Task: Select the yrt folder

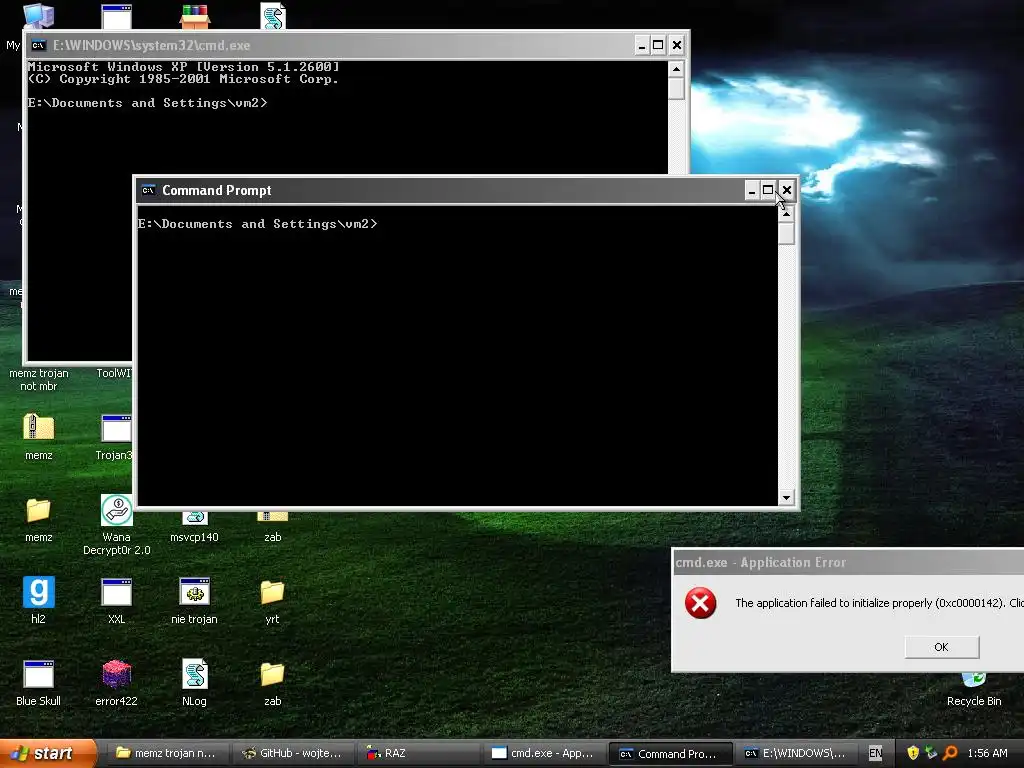Action: [x=272, y=592]
